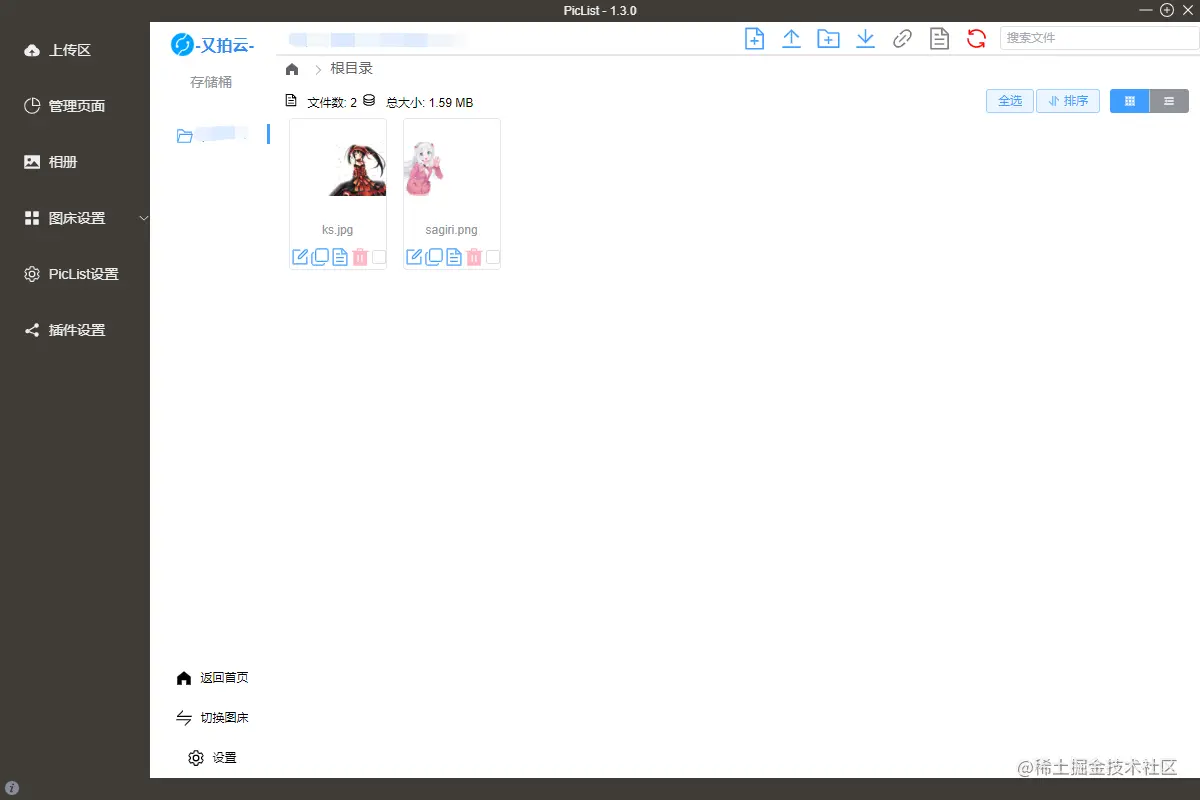This screenshot has height=800, width=1200.
Task: Click the upload arrow icon in top toolbar
Action: 791,39
